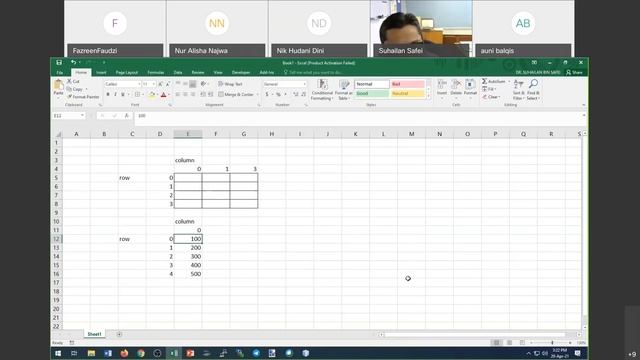This screenshot has height=360, width=640.
Task: Insert function with fx button
Action: tap(127, 116)
